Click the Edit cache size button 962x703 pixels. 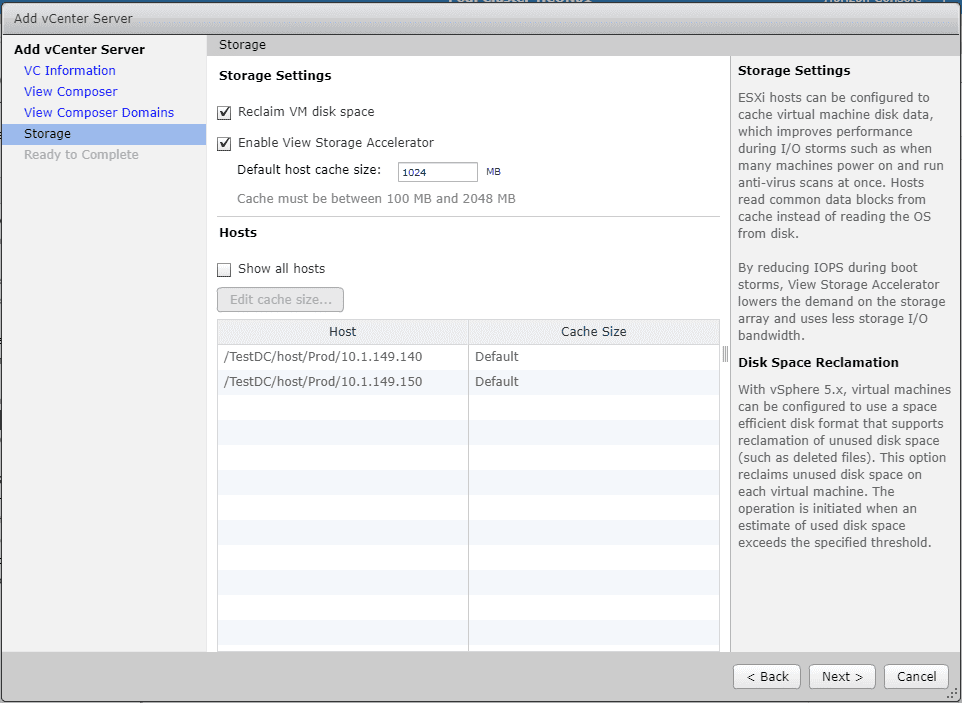click(280, 299)
